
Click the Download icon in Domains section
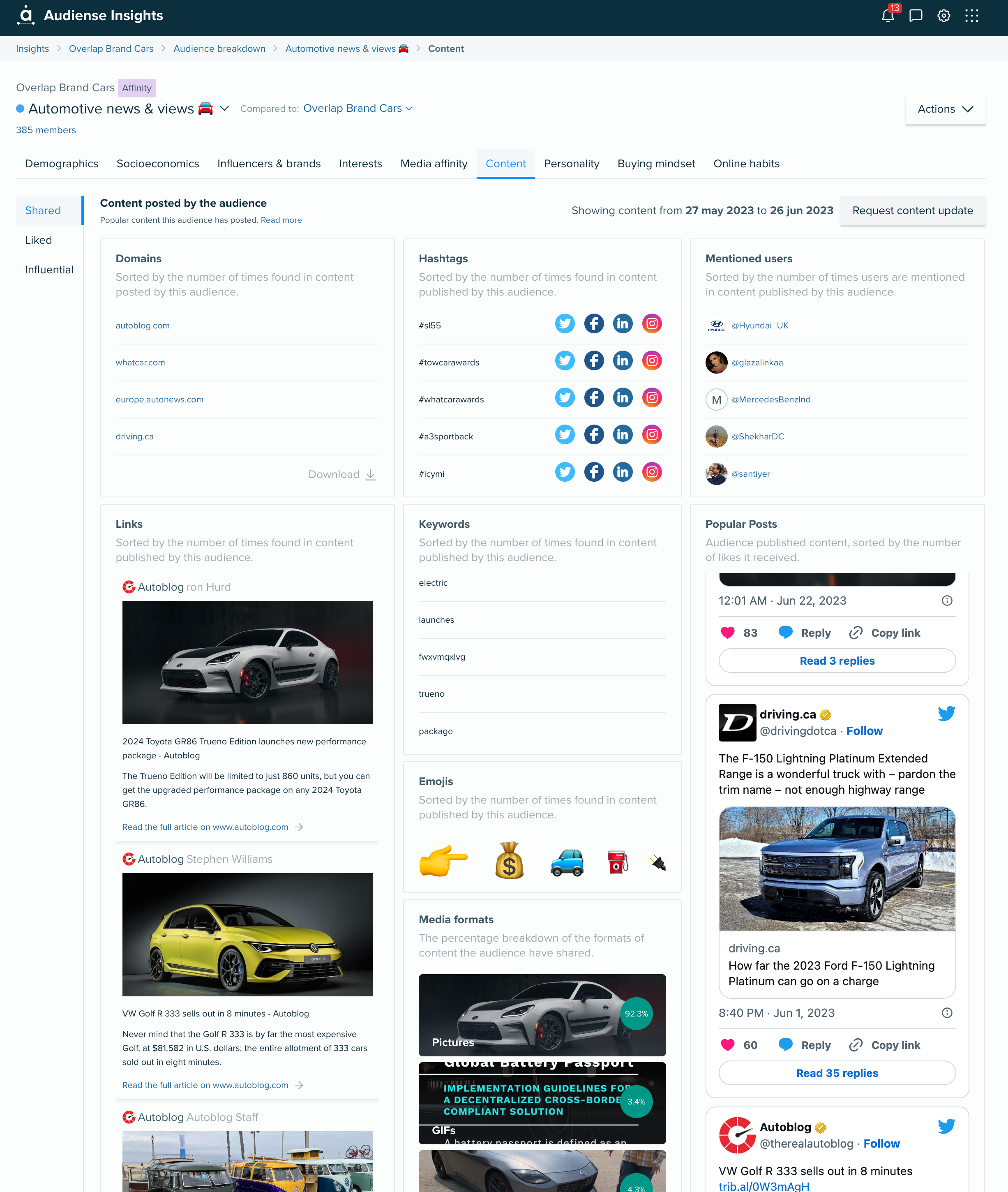coord(372,474)
